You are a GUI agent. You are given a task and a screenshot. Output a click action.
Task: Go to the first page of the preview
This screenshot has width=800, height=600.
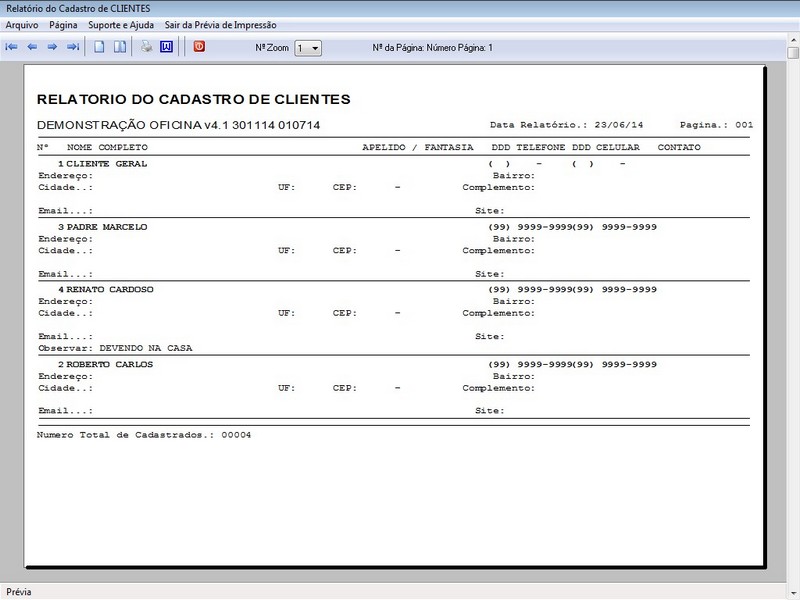coord(12,47)
